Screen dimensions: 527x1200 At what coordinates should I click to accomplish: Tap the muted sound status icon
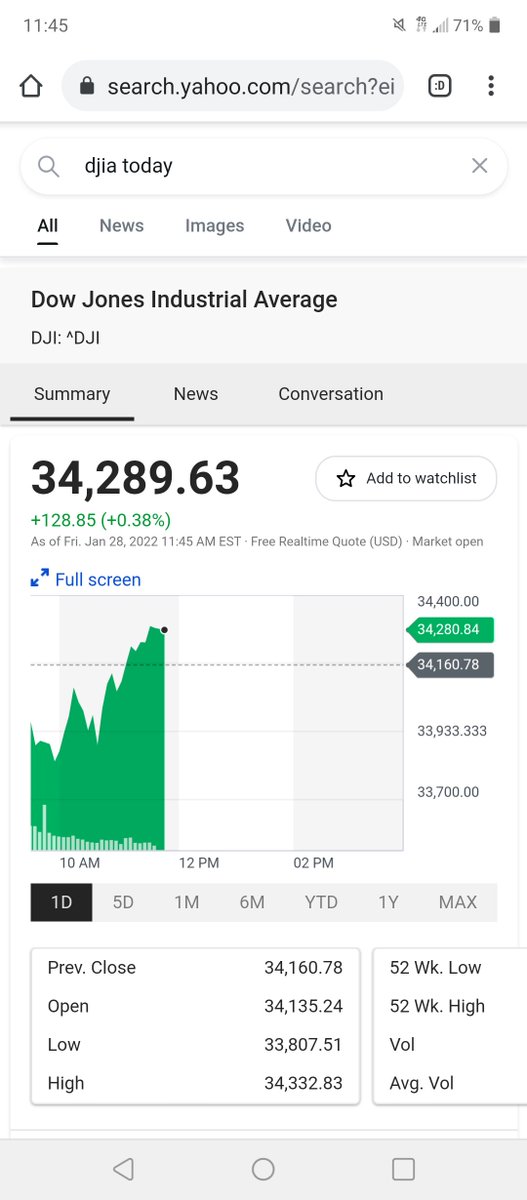point(399,25)
